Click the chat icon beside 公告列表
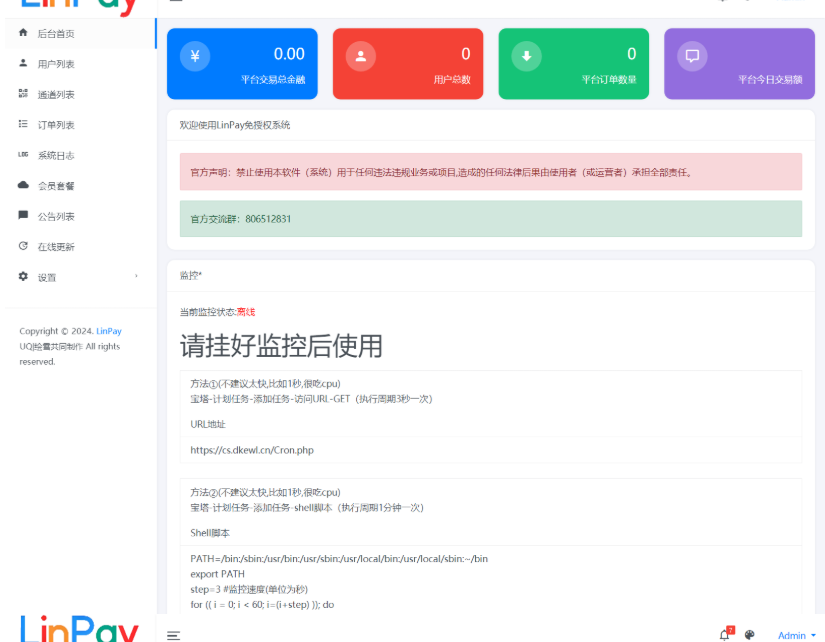 (x=23, y=215)
